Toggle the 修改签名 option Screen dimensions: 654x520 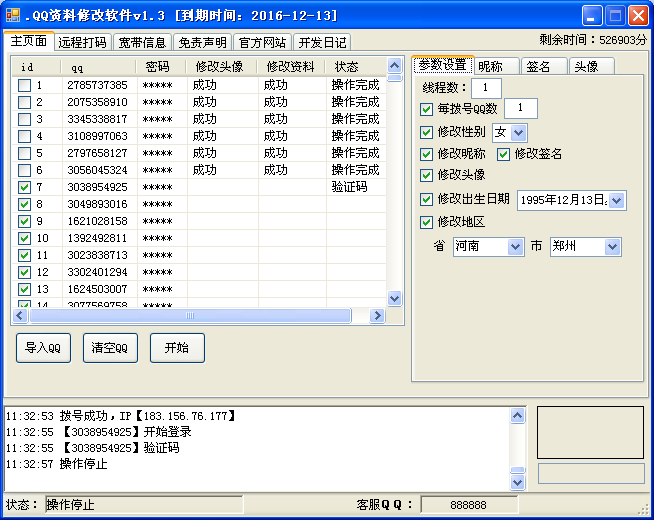coord(503,154)
